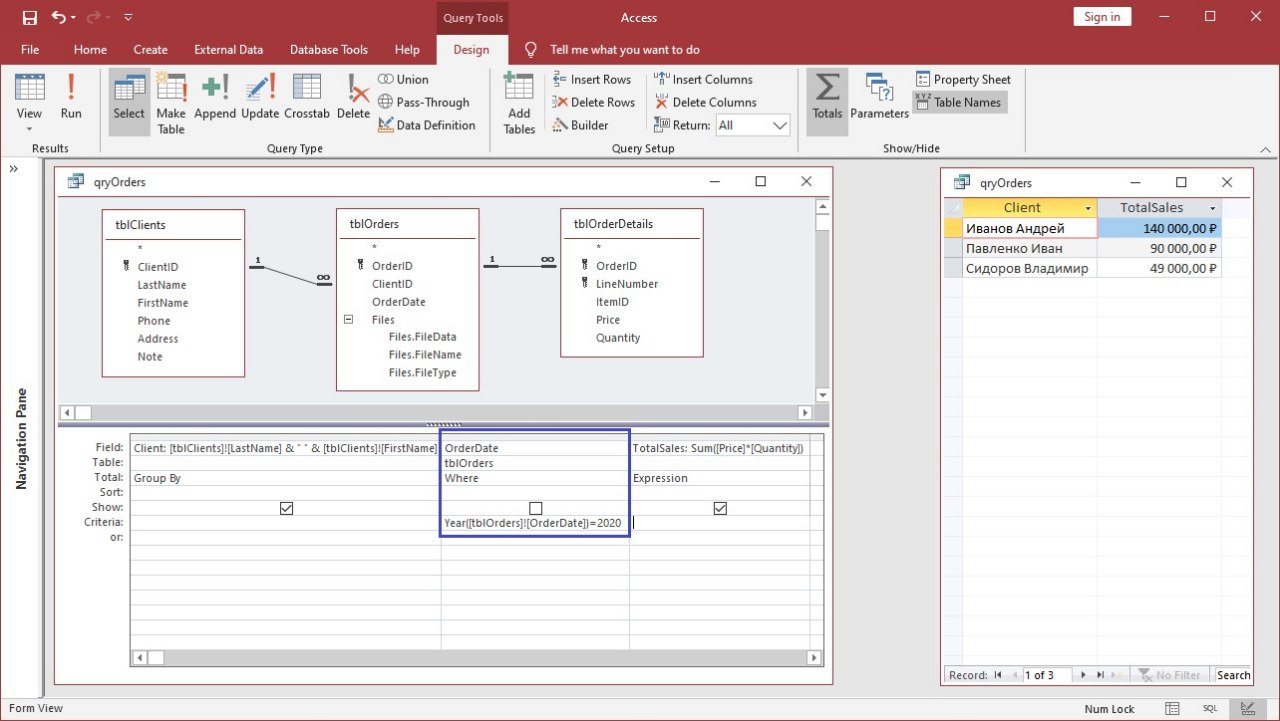Click the Run query icon
1280x721 pixels.
[x=71, y=98]
